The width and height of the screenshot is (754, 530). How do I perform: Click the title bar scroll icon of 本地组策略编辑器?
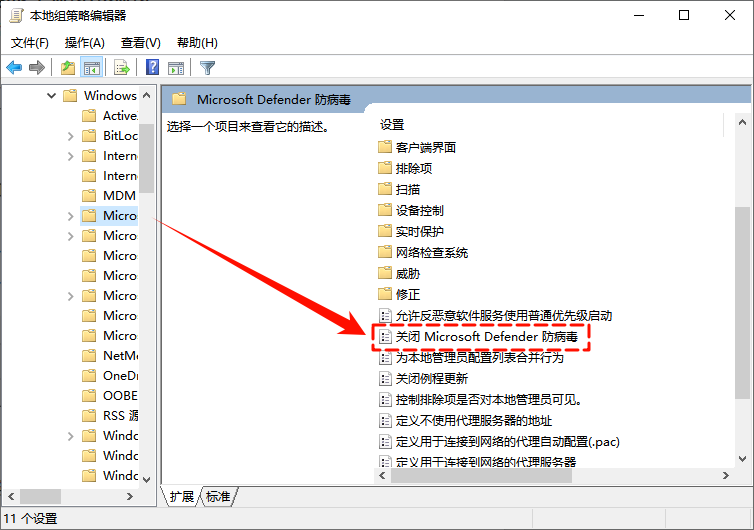[16, 16]
